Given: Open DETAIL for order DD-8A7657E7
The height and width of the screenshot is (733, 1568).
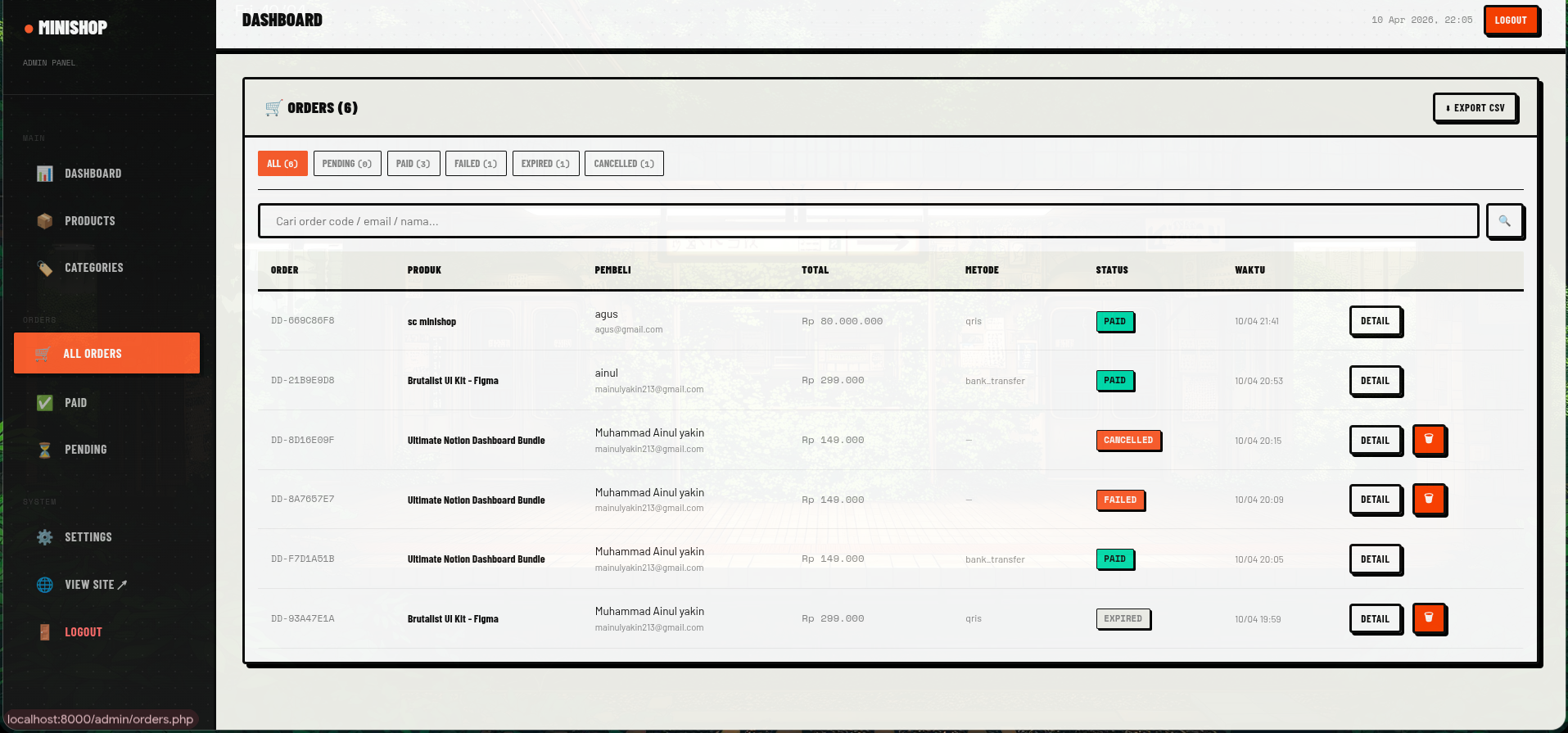Looking at the screenshot, I should (x=1375, y=500).
